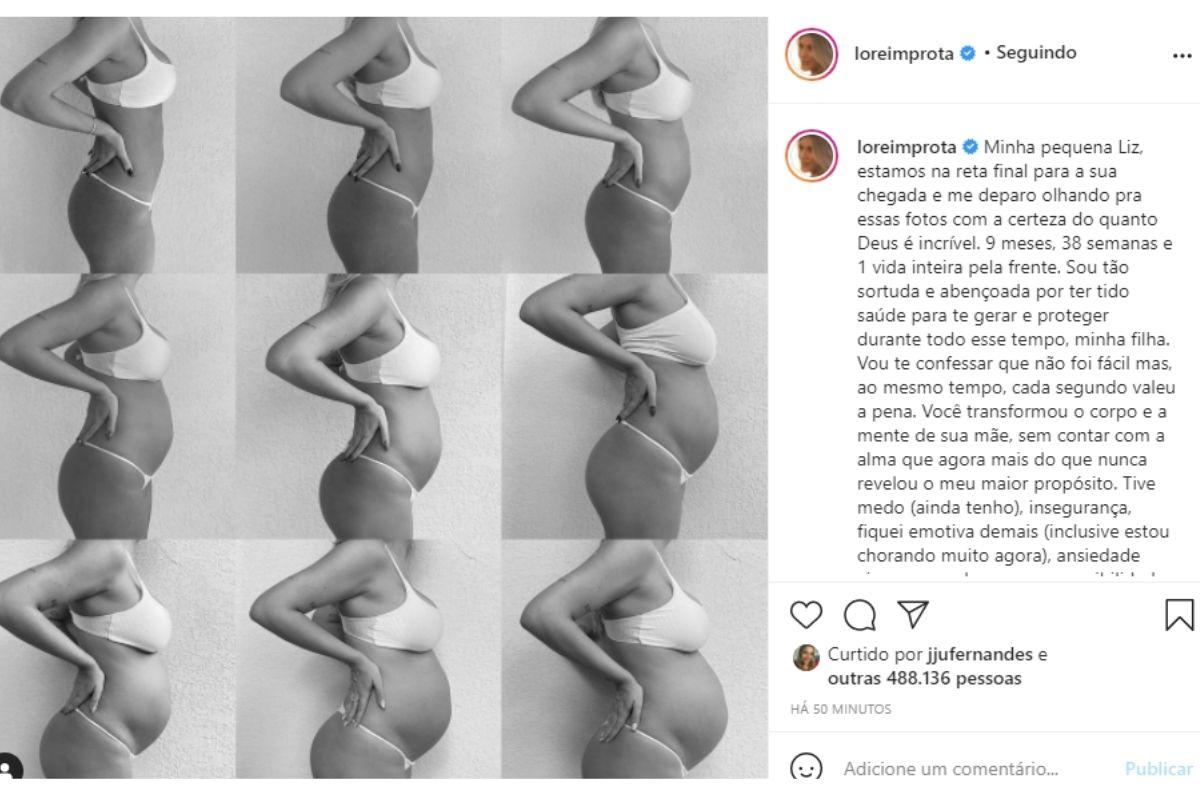Open the loreimprota username in the header
1200x800 pixels.
905,54
